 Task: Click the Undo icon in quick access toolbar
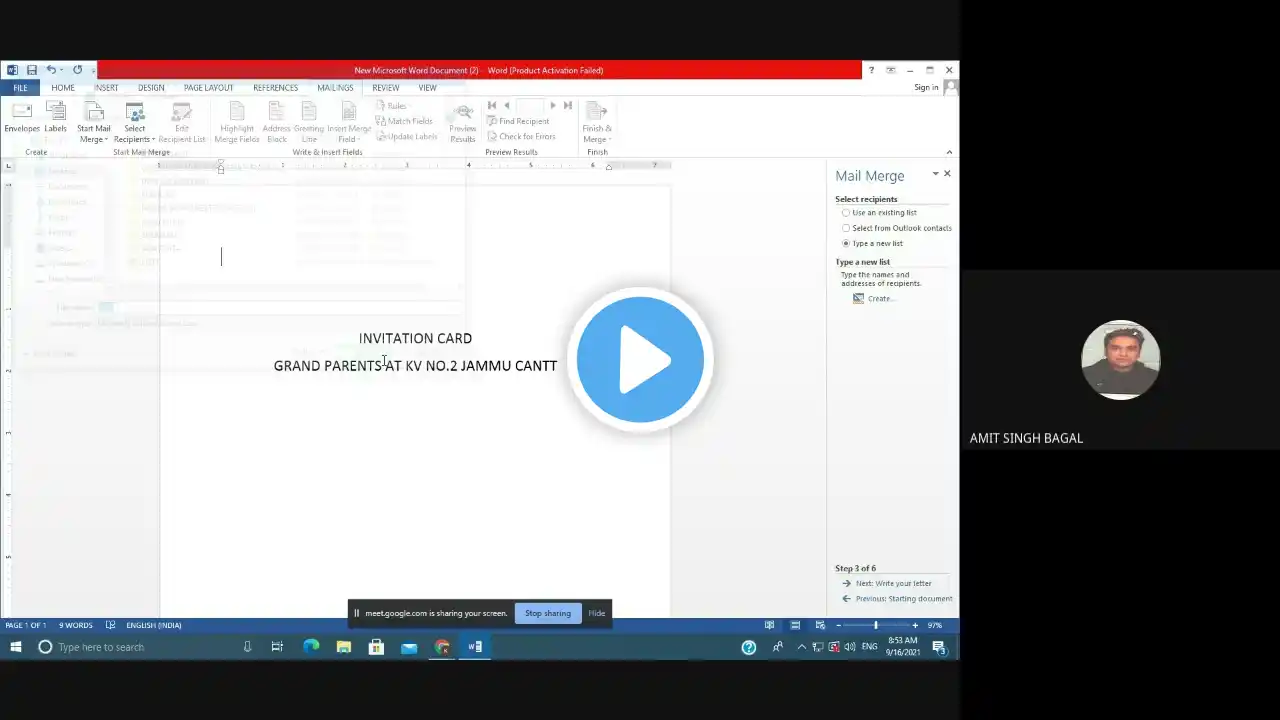point(51,70)
